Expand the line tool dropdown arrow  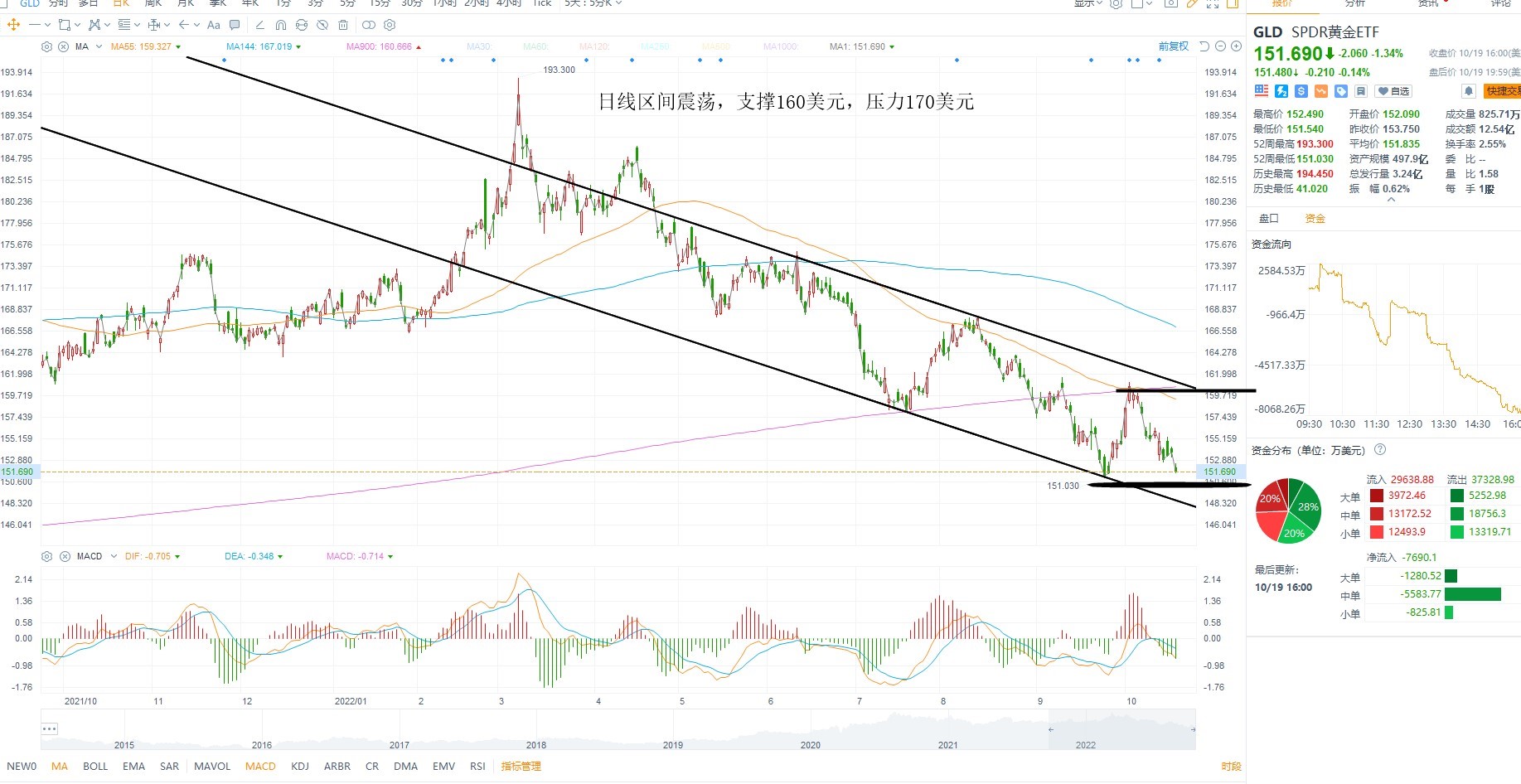pos(47,25)
